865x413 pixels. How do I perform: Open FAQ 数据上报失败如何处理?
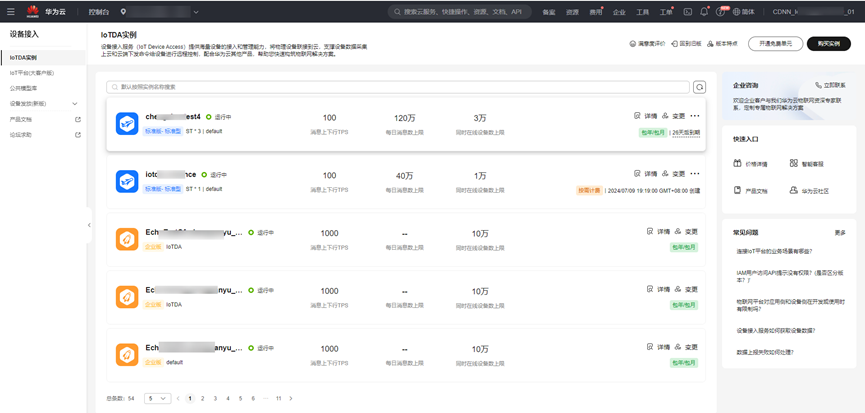765,352
